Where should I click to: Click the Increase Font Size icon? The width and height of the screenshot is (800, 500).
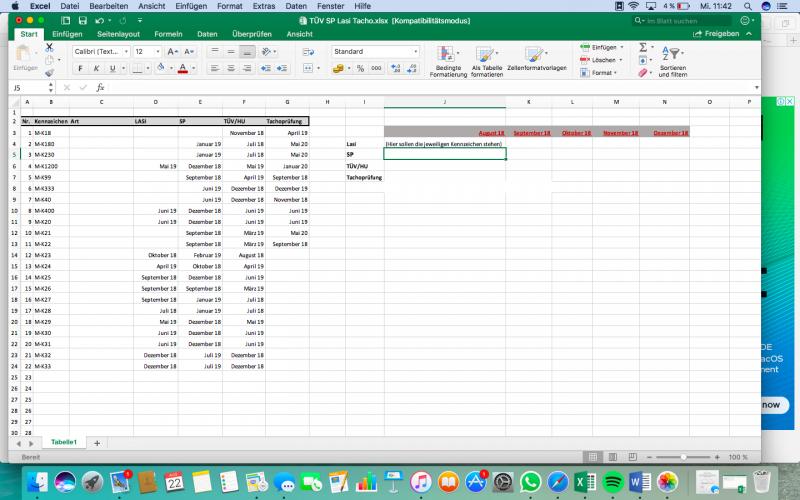(172, 52)
